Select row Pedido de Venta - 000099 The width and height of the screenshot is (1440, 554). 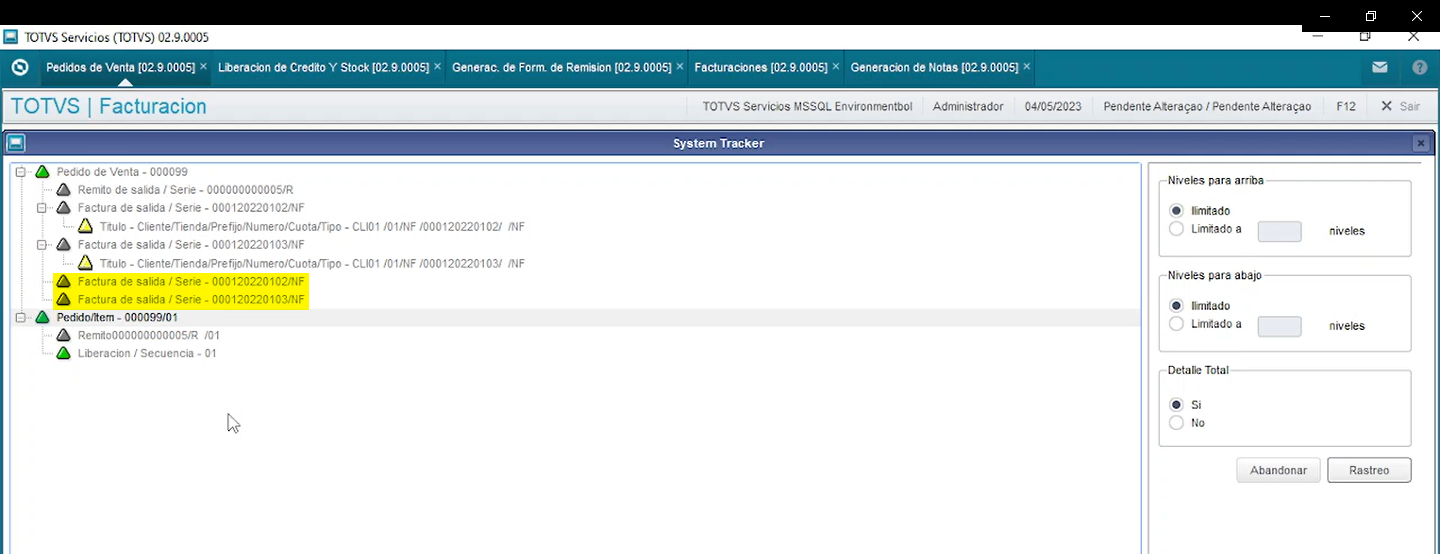tap(122, 172)
